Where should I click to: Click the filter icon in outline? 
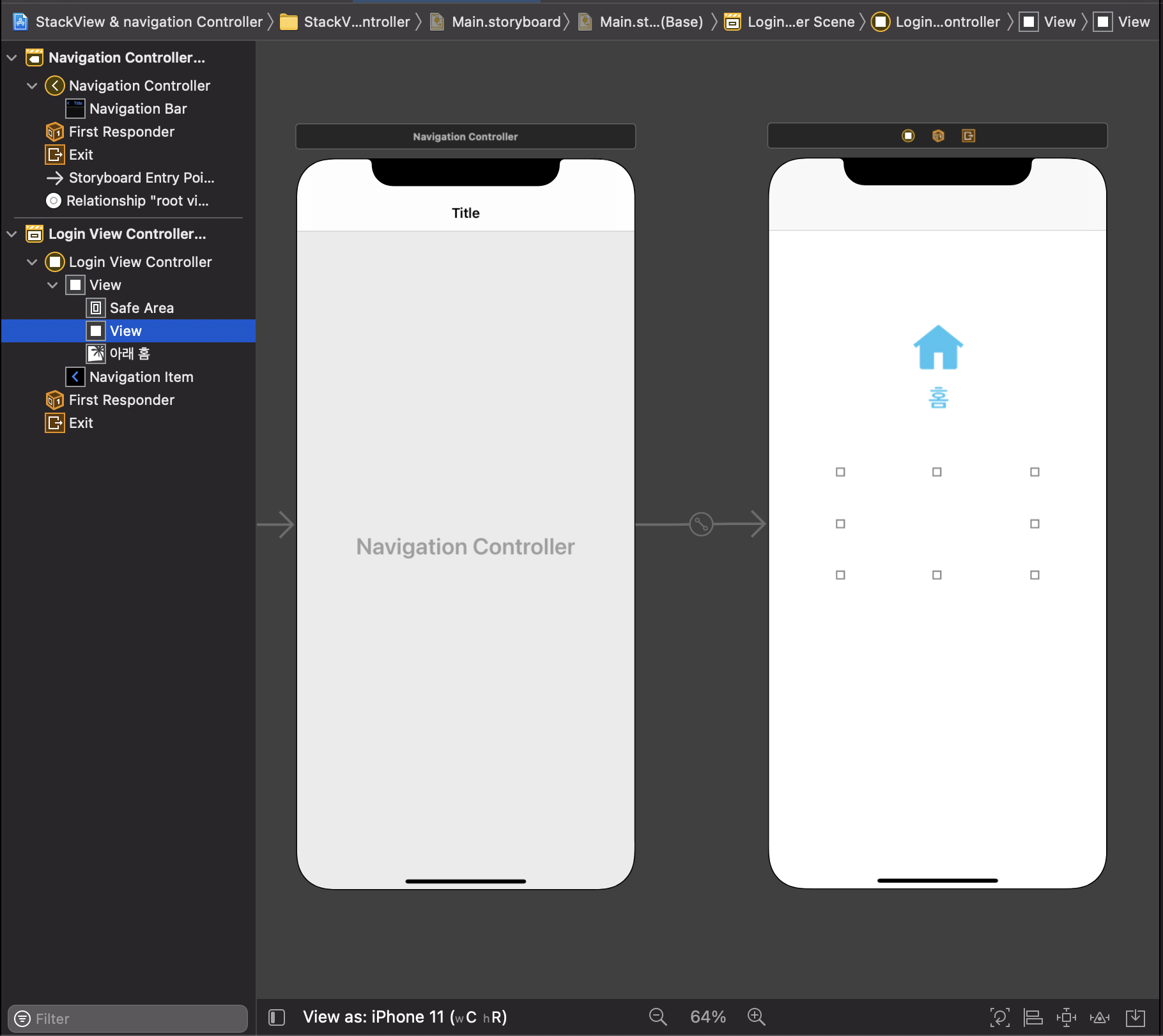(x=22, y=1018)
